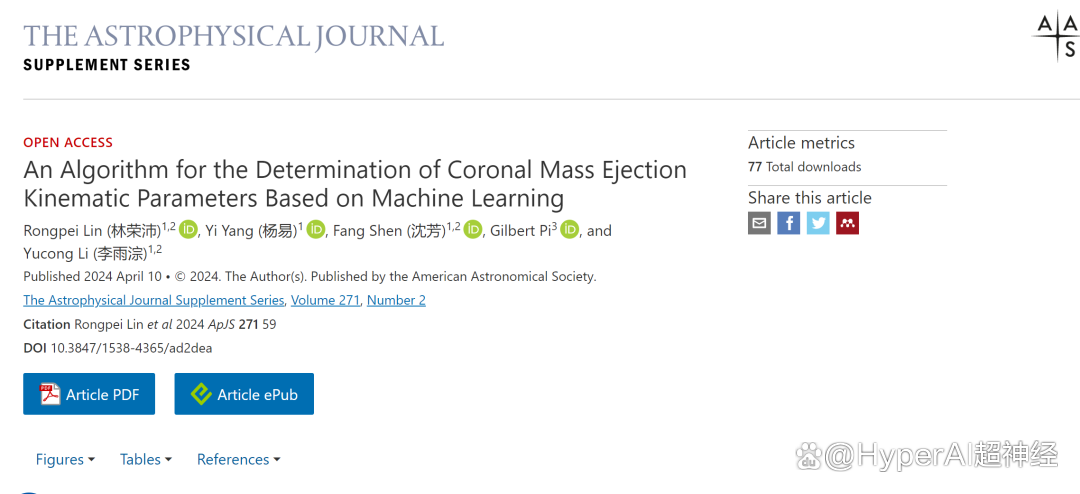Open Yi Yang's ORCID iD icon
The width and height of the screenshot is (1080, 494).
[316, 230]
